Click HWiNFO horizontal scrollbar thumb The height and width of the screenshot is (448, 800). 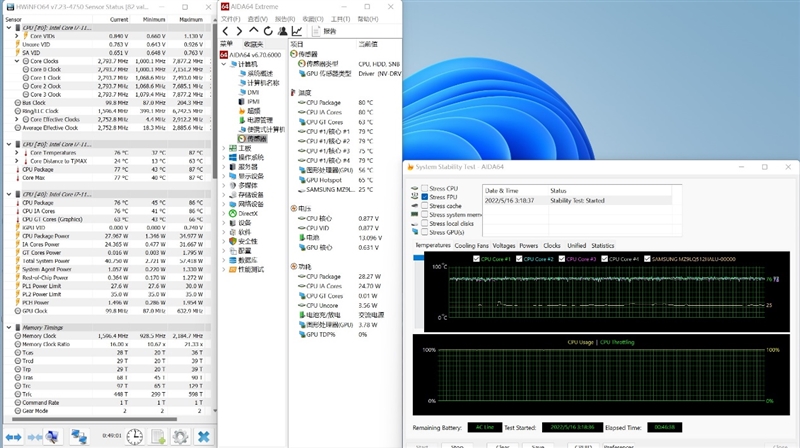click(x=94, y=419)
